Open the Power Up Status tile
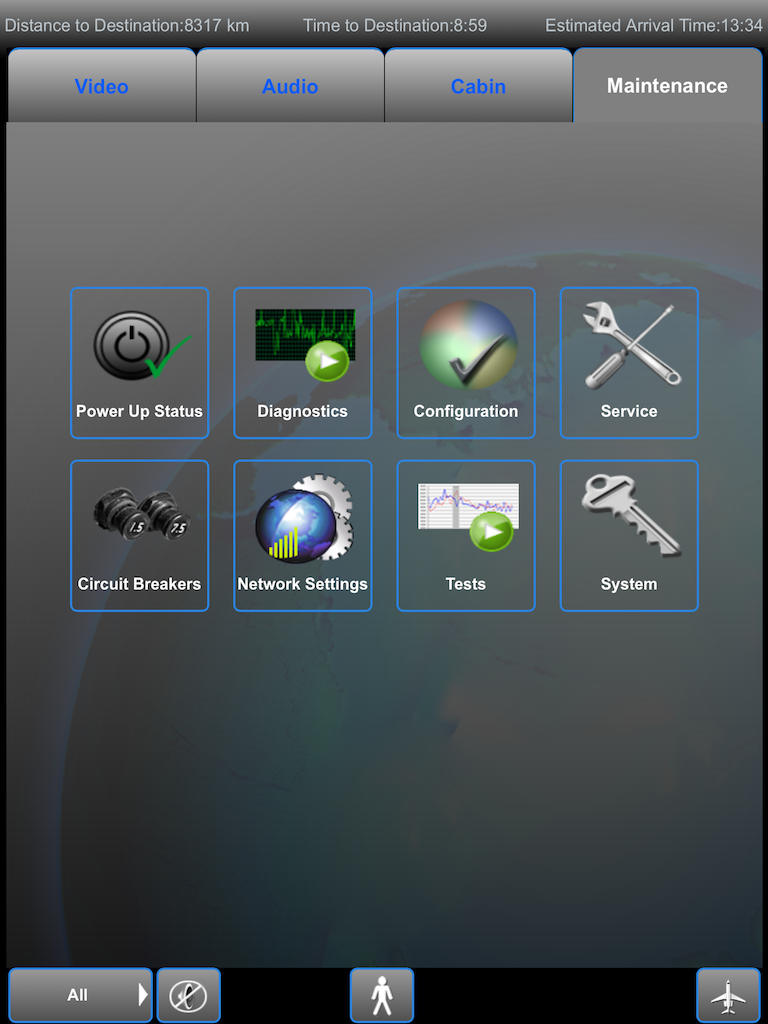The width and height of the screenshot is (768, 1024). (x=140, y=363)
